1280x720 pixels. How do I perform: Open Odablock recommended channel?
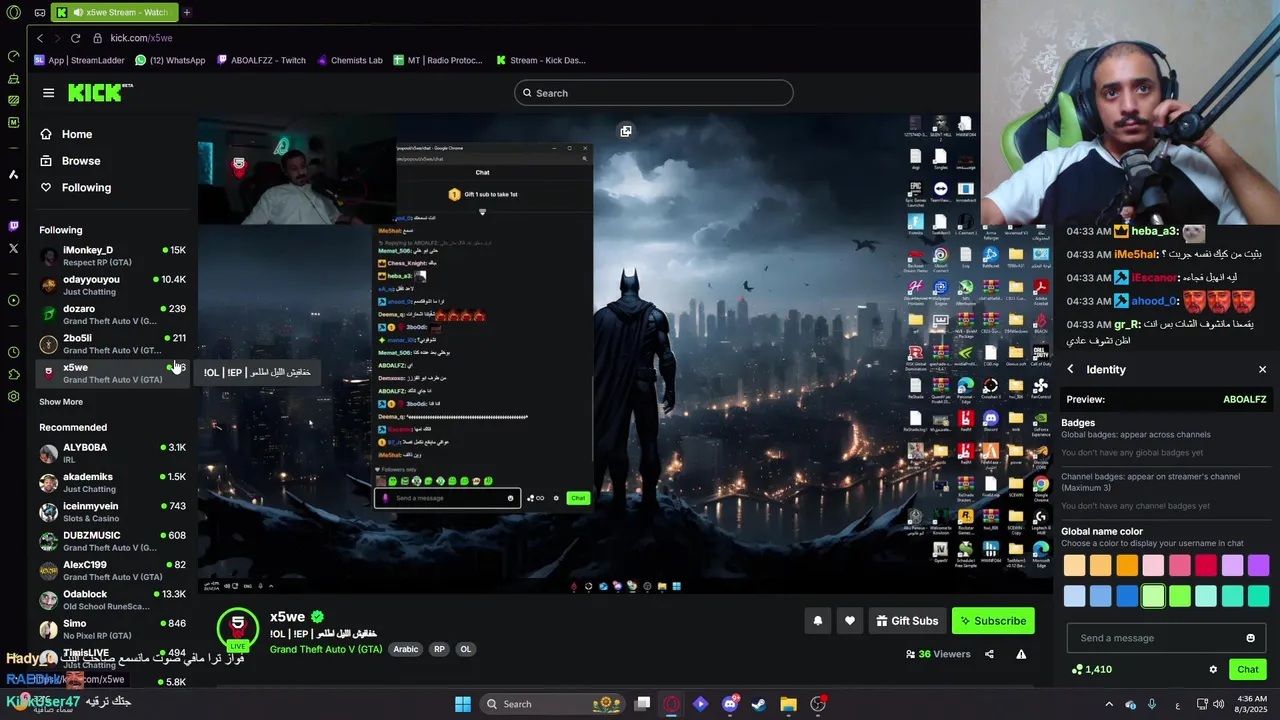[x=112, y=600]
